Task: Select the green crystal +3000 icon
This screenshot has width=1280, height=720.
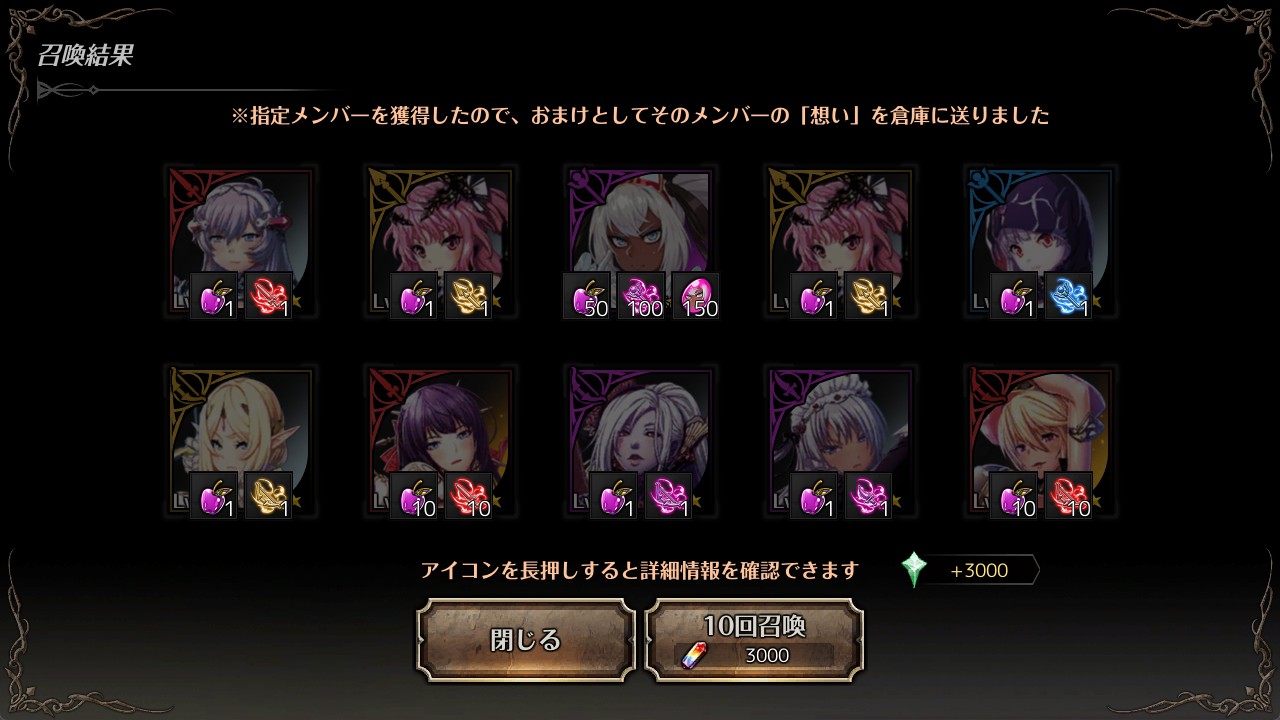Action: click(914, 570)
